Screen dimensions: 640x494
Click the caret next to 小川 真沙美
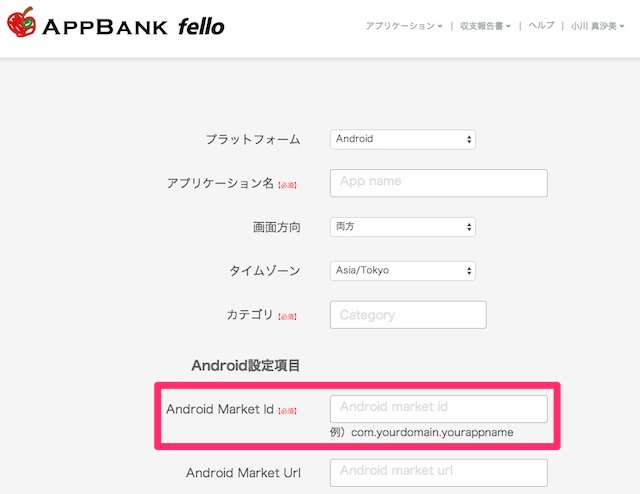pyautogui.click(x=622, y=26)
